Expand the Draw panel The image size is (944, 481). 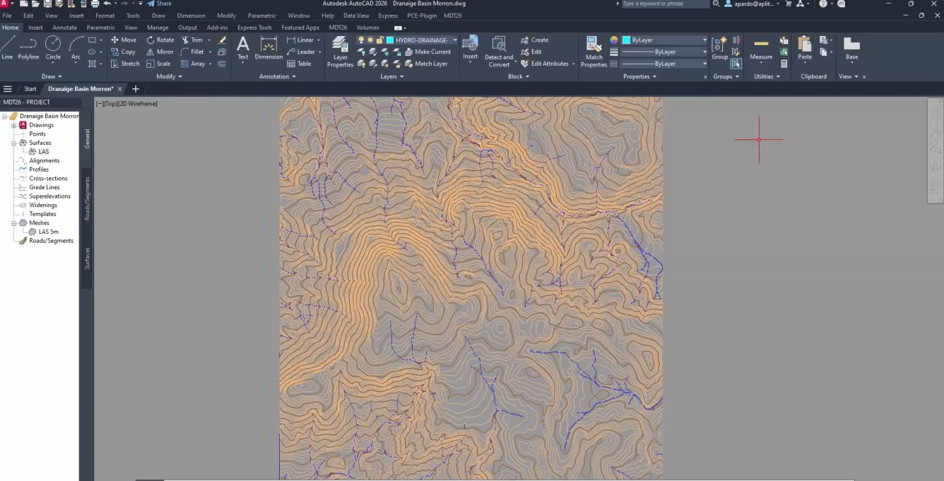51,76
